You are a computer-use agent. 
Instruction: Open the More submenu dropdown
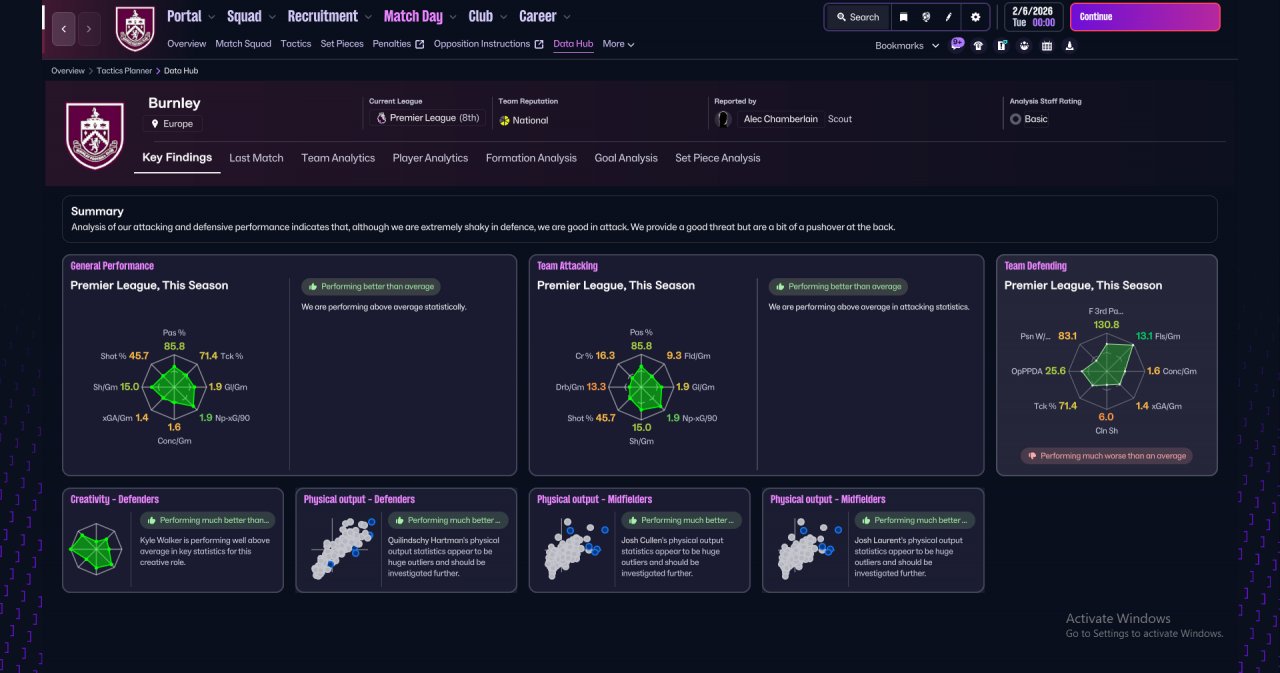pyautogui.click(x=618, y=44)
